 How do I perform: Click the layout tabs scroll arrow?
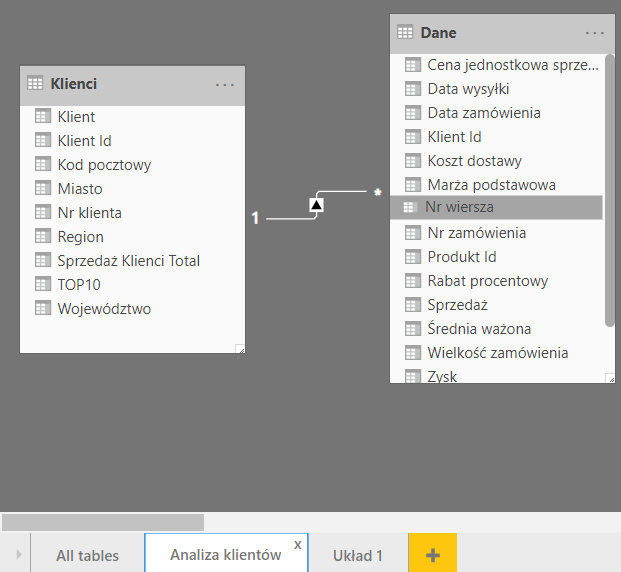[17, 554]
